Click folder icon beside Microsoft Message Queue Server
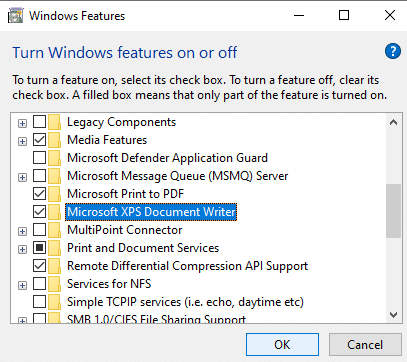 coord(54,176)
